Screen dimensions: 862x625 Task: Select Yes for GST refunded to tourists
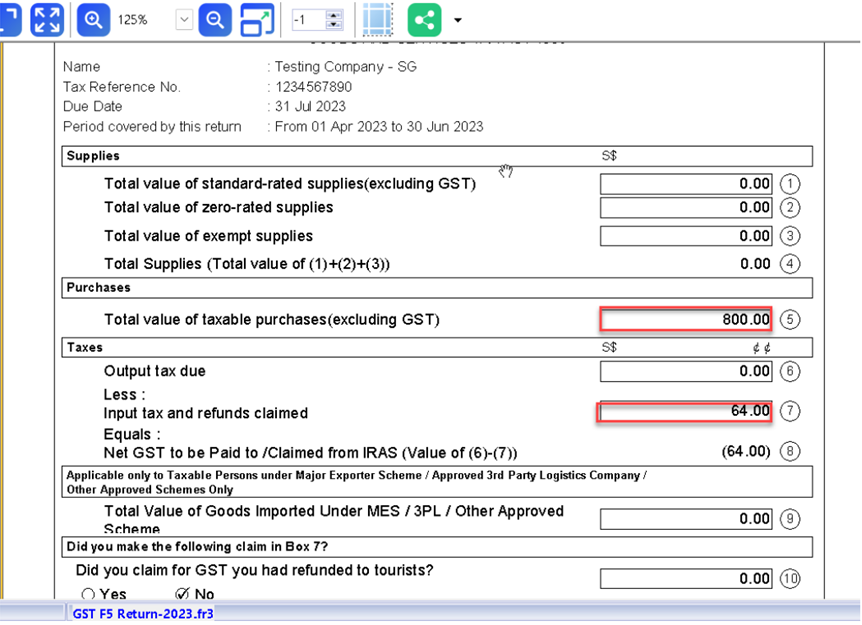pyautogui.click(x=87, y=594)
